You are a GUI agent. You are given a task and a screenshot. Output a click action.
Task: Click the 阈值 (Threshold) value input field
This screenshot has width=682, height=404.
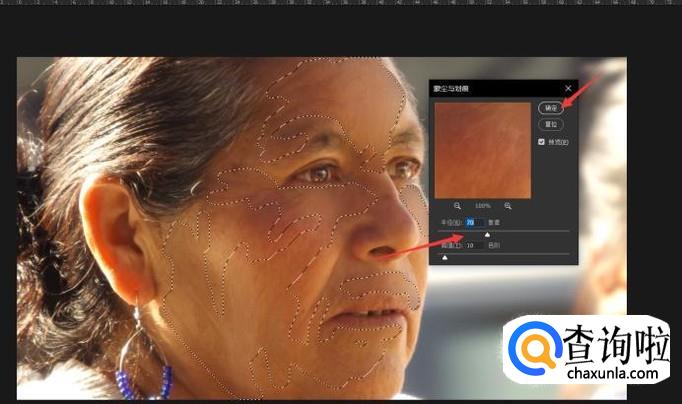pyautogui.click(x=470, y=245)
